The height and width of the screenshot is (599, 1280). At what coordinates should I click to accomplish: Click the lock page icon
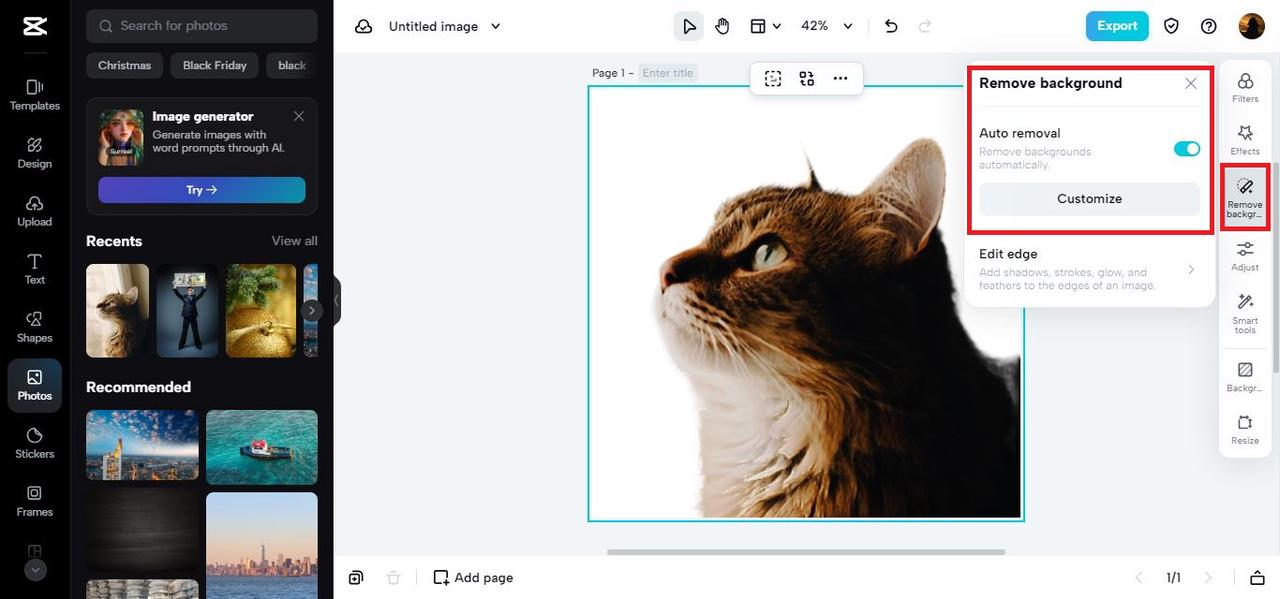click(1257, 578)
